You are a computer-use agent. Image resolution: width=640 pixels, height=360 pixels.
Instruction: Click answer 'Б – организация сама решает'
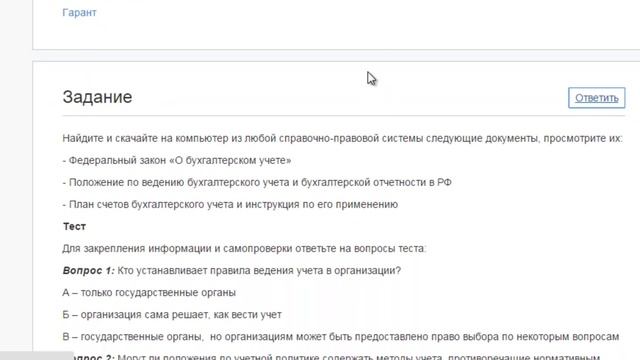pos(172,315)
